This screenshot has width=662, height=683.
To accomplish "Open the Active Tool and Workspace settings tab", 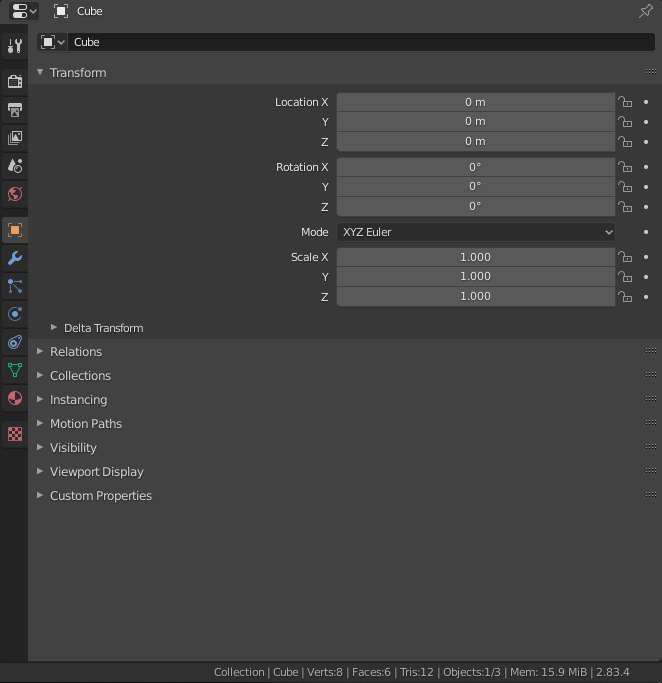I will pos(15,45).
